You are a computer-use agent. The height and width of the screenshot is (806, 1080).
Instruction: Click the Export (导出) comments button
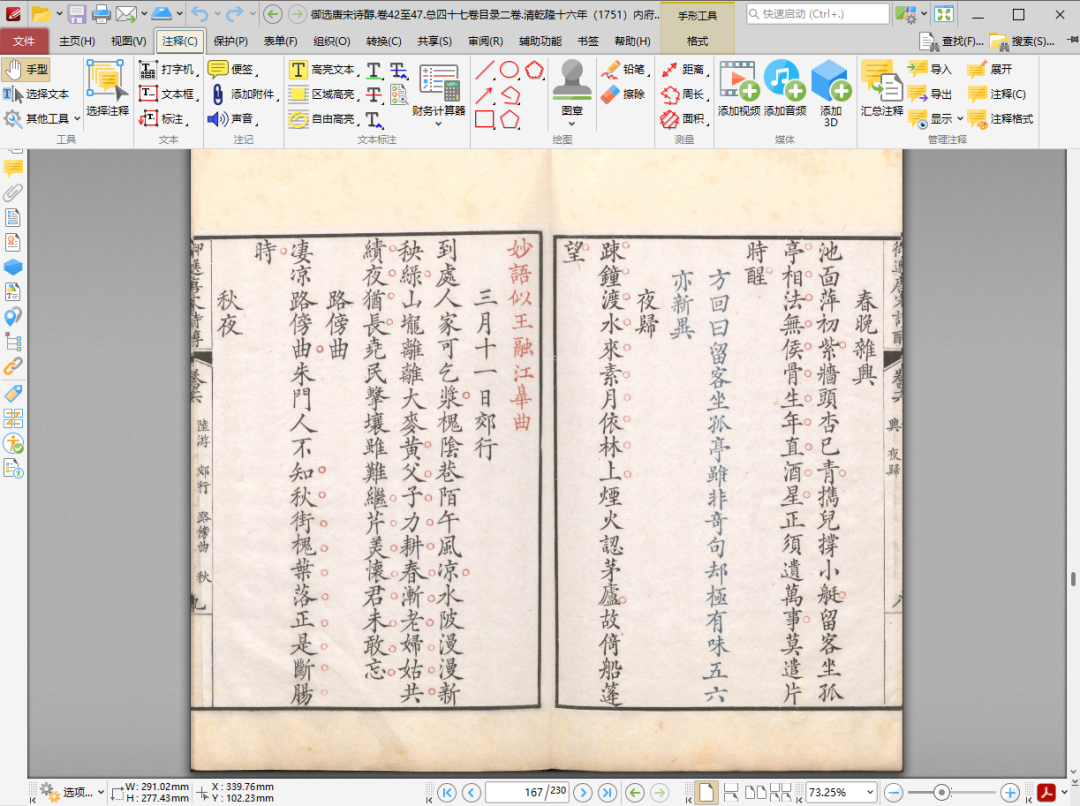pos(930,94)
